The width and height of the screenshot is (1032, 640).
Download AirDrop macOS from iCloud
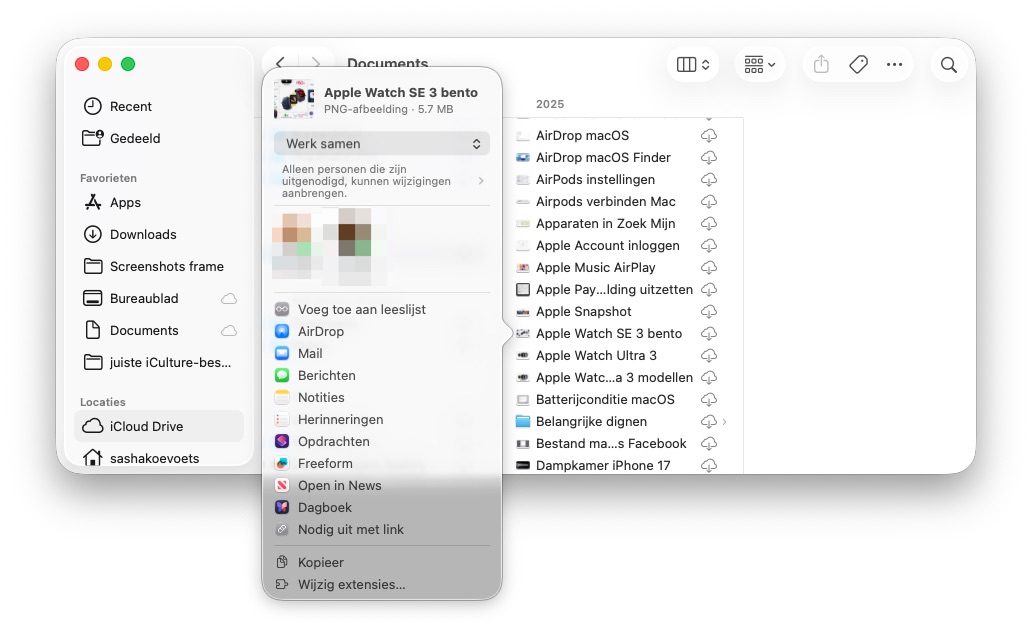tap(708, 135)
